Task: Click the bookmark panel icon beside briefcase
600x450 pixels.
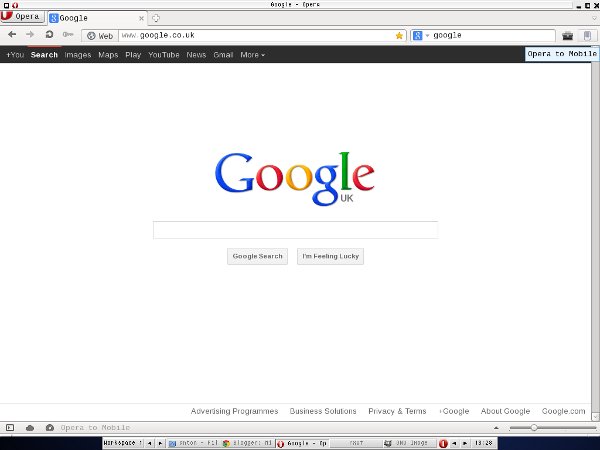Action: click(587, 36)
